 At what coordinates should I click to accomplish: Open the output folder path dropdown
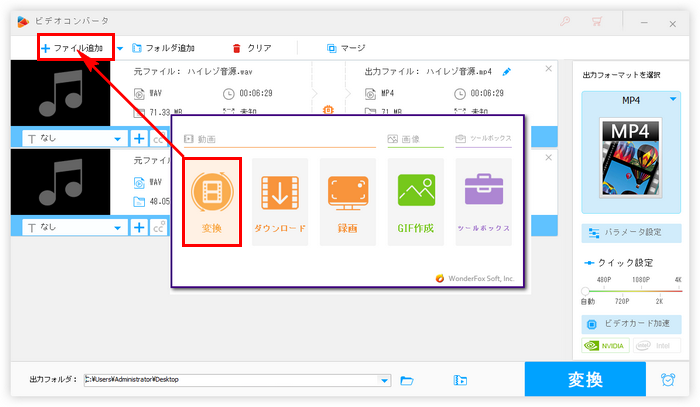[385, 380]
